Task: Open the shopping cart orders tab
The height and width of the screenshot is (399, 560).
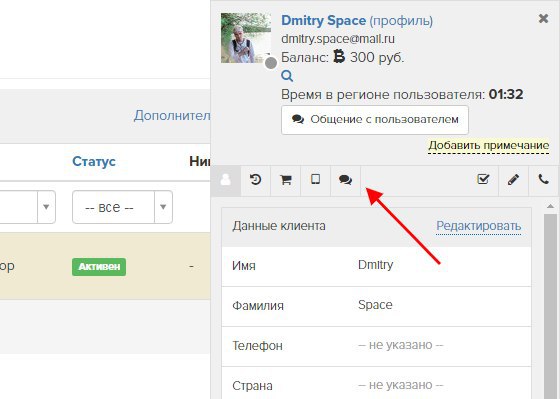Action: pos(285,180)
